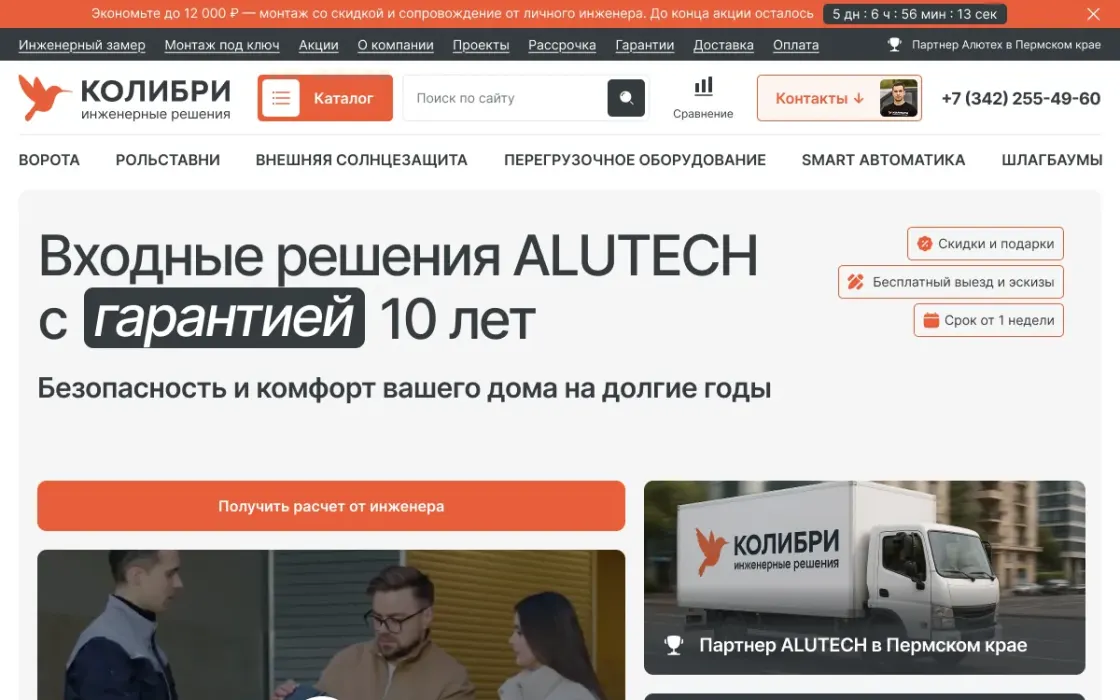Click the countdown timer in banner
Image resolution: width=1120 pixels, height=700 pixels.
pos(915,14)
